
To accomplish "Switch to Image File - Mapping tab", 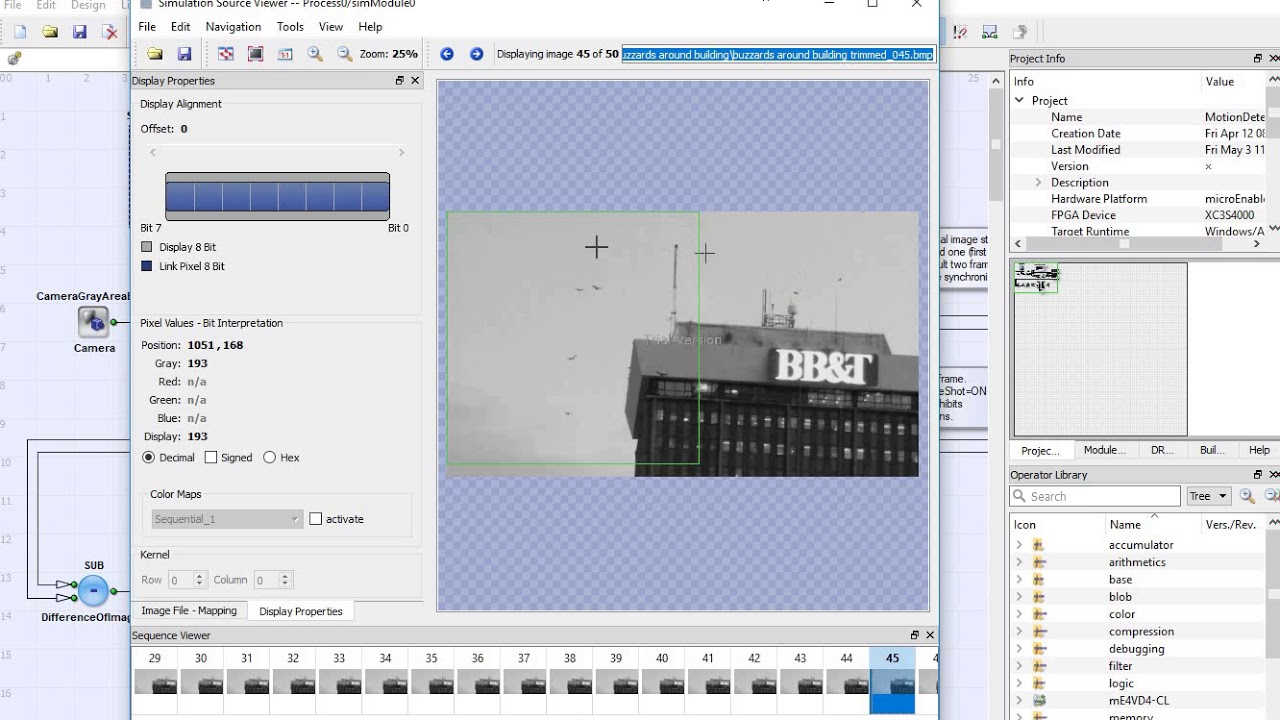I will coord(189,610).
